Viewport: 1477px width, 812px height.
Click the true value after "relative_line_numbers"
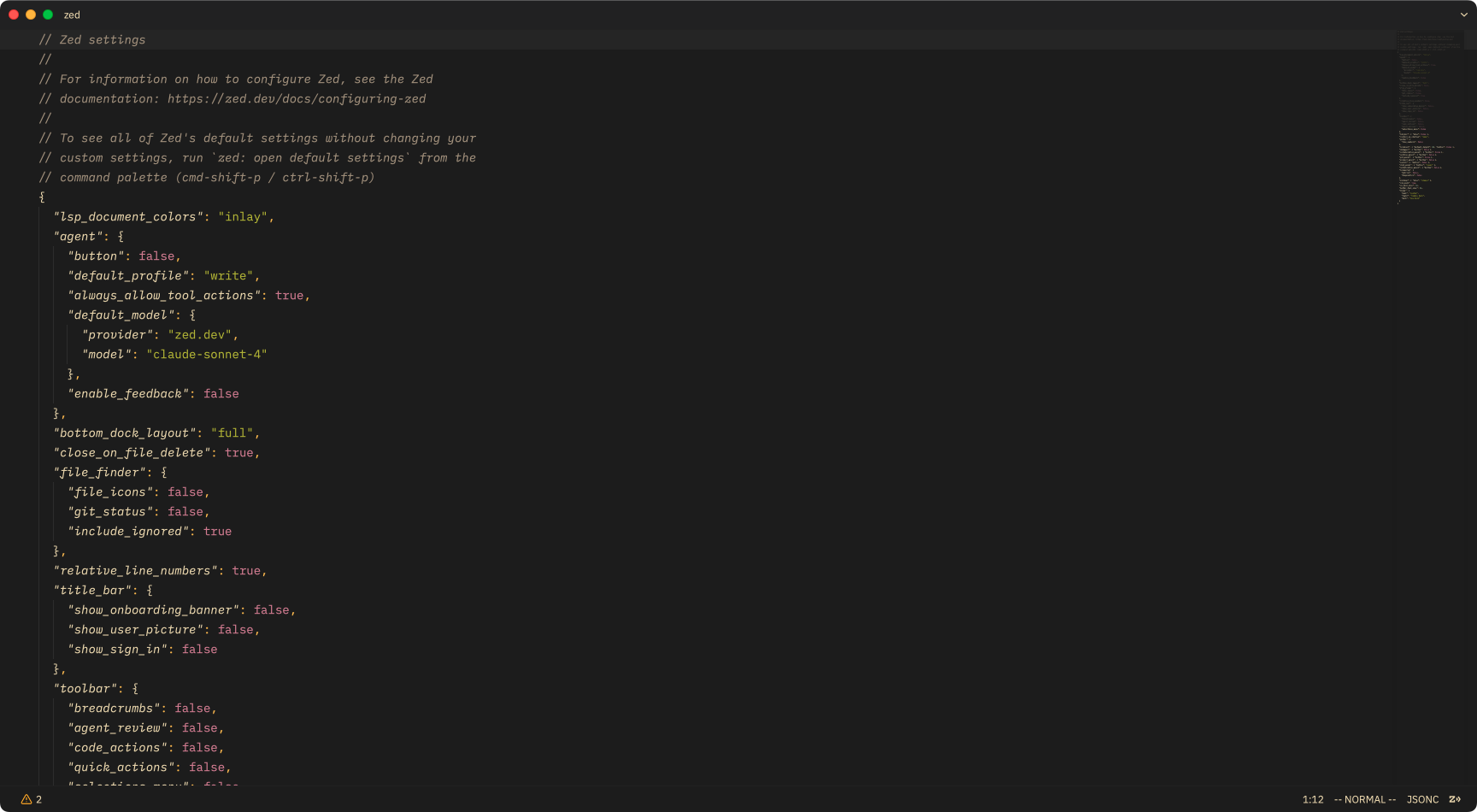click(x=246, y=571)
